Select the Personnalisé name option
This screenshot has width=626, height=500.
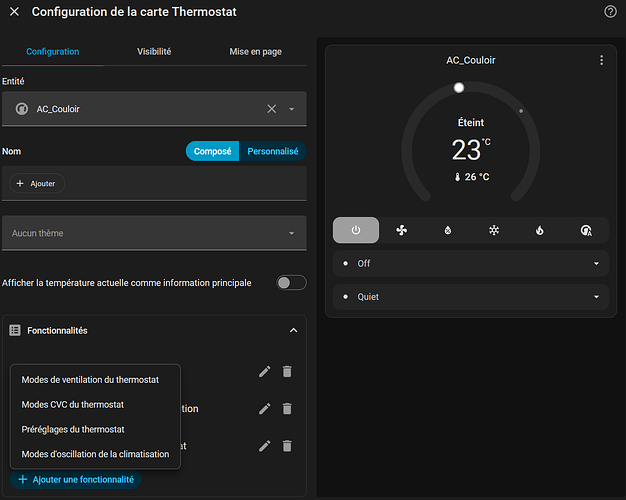(273, 151)
